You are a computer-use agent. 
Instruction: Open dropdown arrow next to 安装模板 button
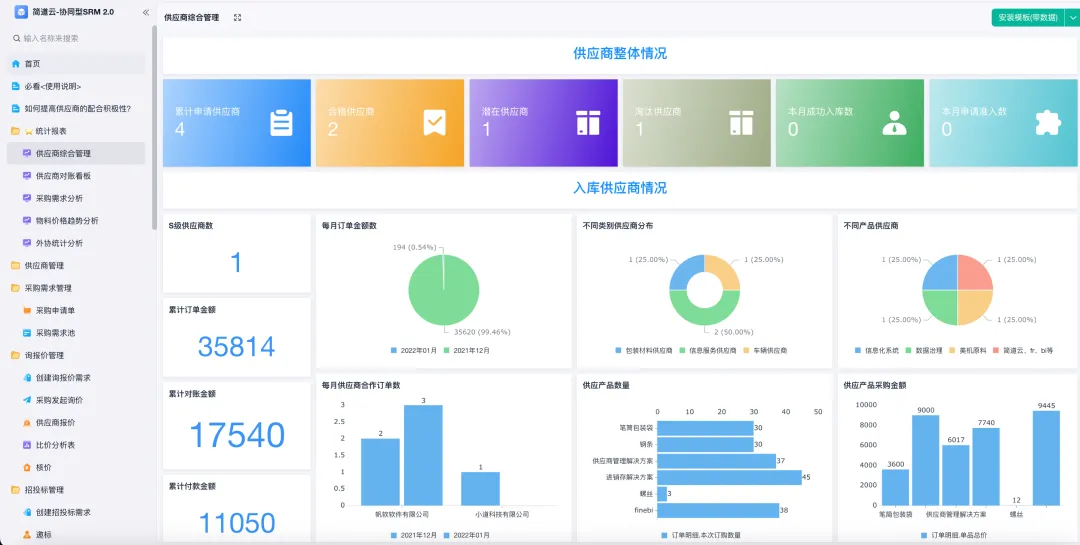1072,18
